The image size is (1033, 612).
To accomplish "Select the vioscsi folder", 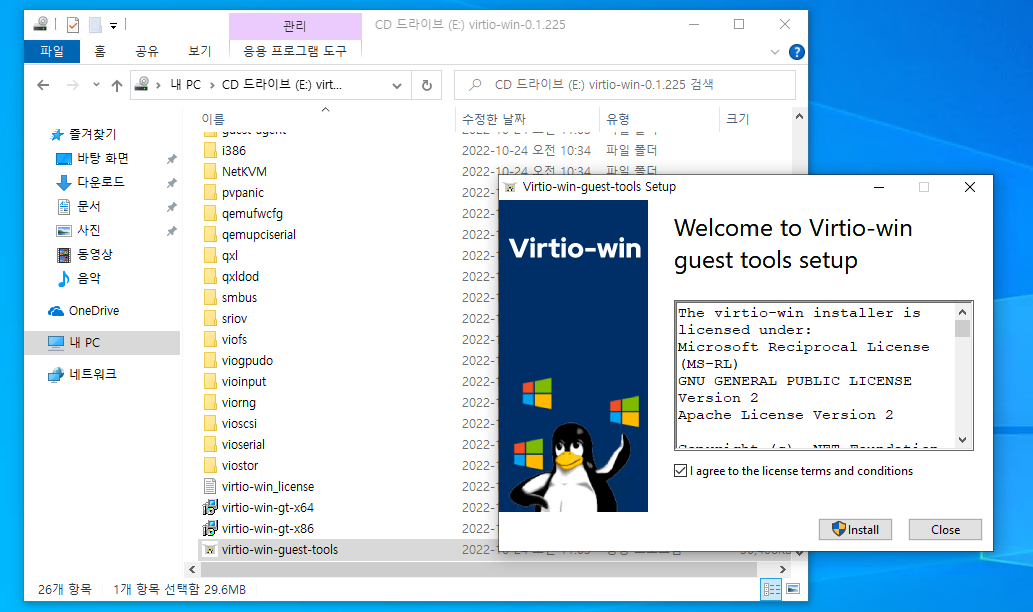I will 239,424.
